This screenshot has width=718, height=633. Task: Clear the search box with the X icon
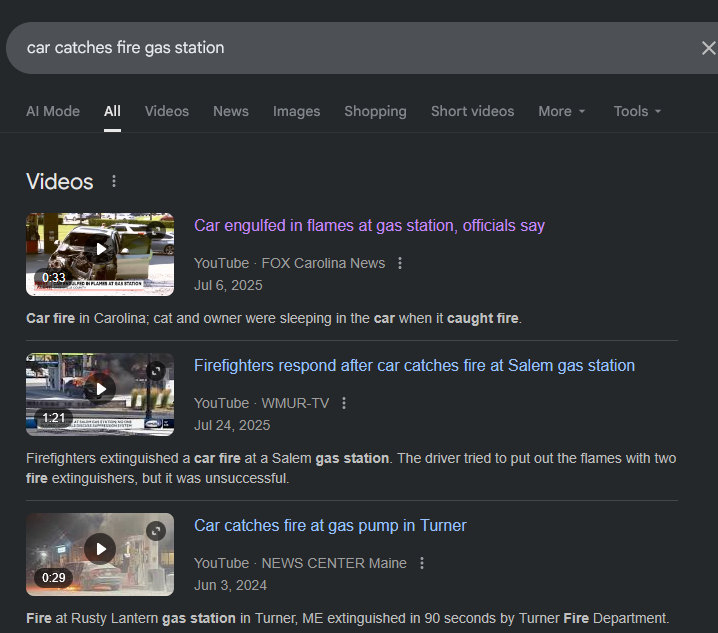(x=708, y=48)
